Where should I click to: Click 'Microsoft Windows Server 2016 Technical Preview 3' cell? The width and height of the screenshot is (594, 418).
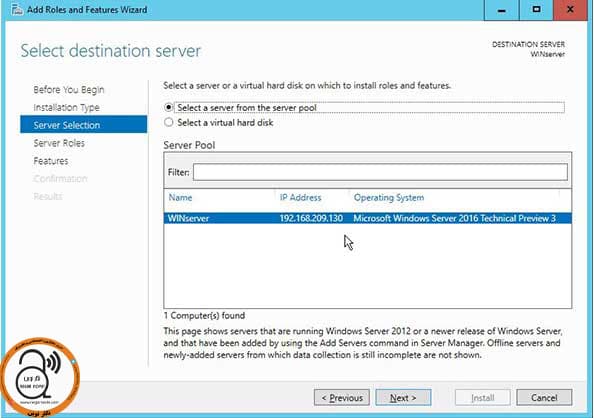(454, 218)
